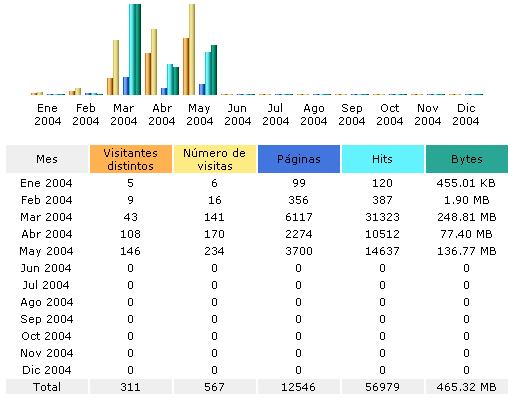
Task: Click the Dic 2004 chart axis label
Action: [466, 114]
